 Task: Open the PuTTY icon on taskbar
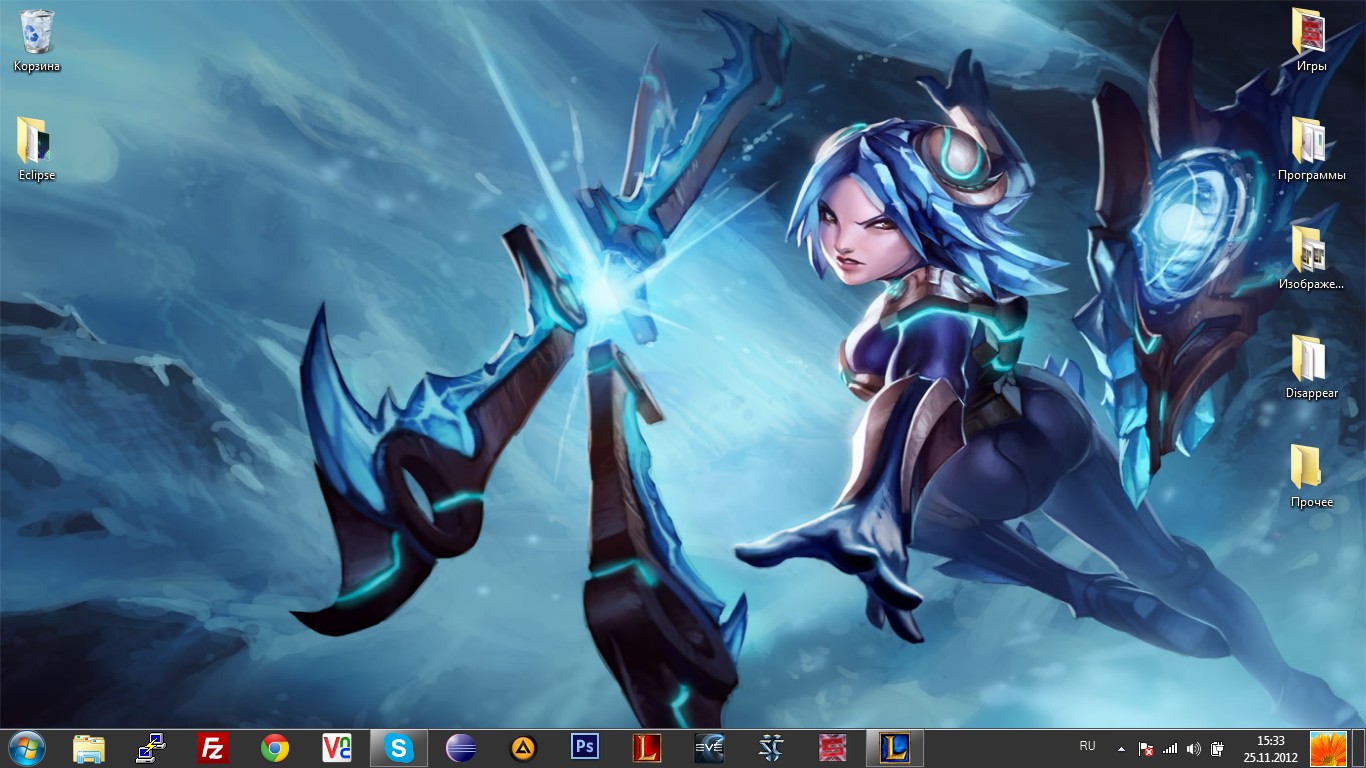151,748
